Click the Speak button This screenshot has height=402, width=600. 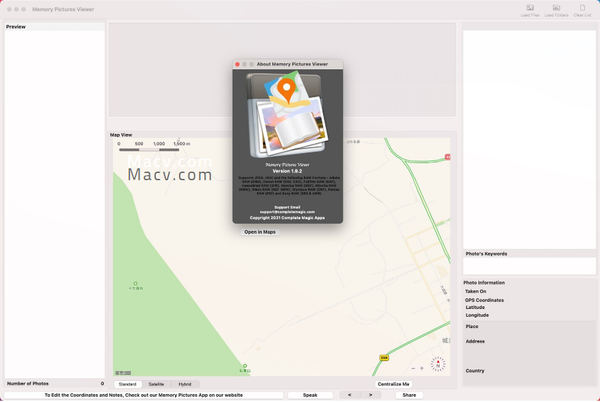tap(310, 395)
